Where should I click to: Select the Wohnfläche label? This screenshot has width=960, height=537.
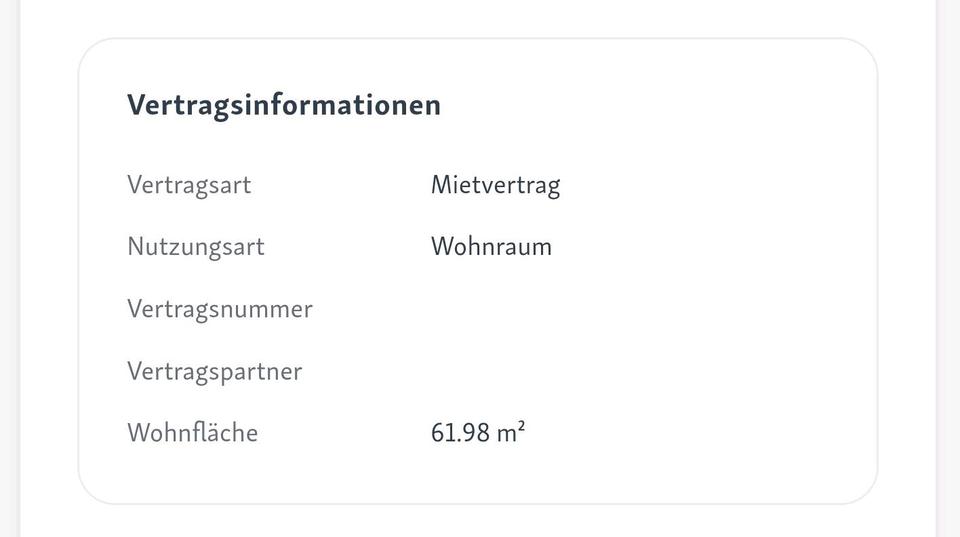click(192, 433)
